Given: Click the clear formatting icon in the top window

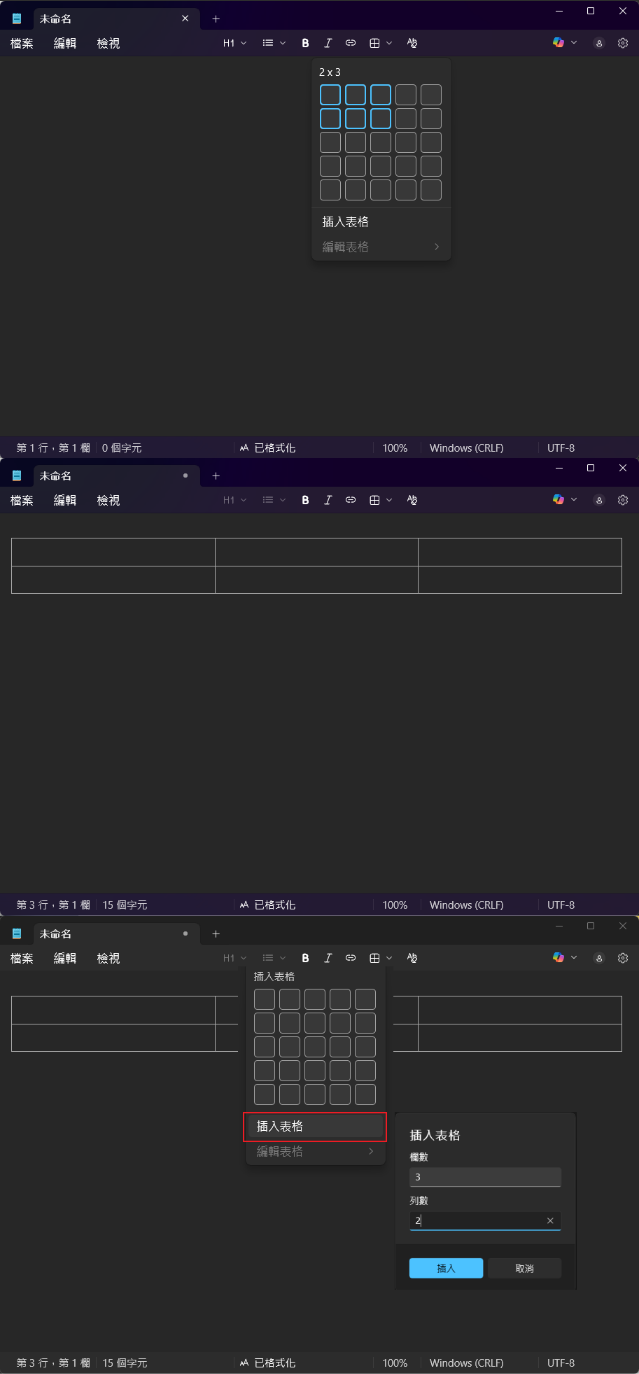Looking at the screenshot, I should (412, 43).
